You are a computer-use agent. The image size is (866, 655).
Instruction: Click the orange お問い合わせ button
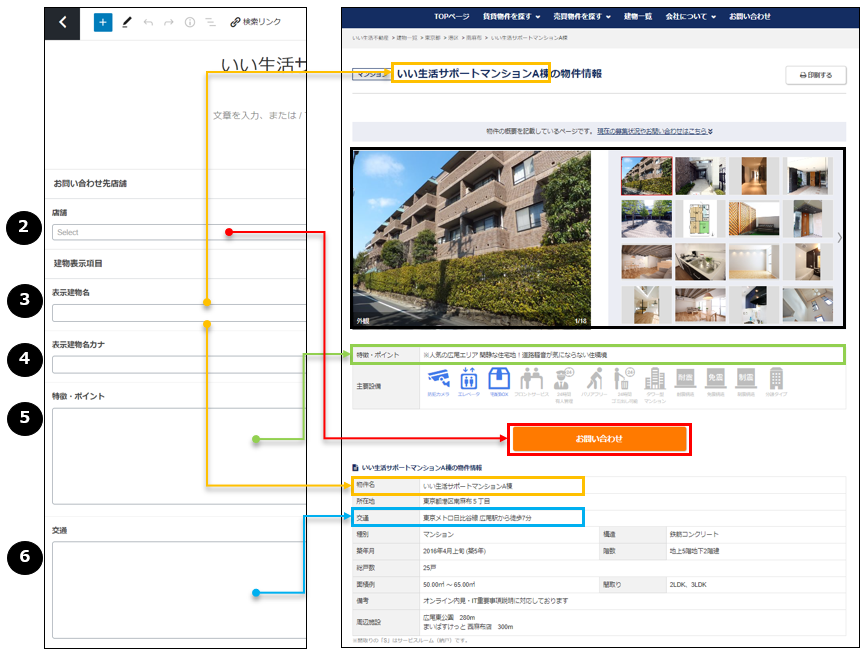pyautogui.click(x=598, y=439)
